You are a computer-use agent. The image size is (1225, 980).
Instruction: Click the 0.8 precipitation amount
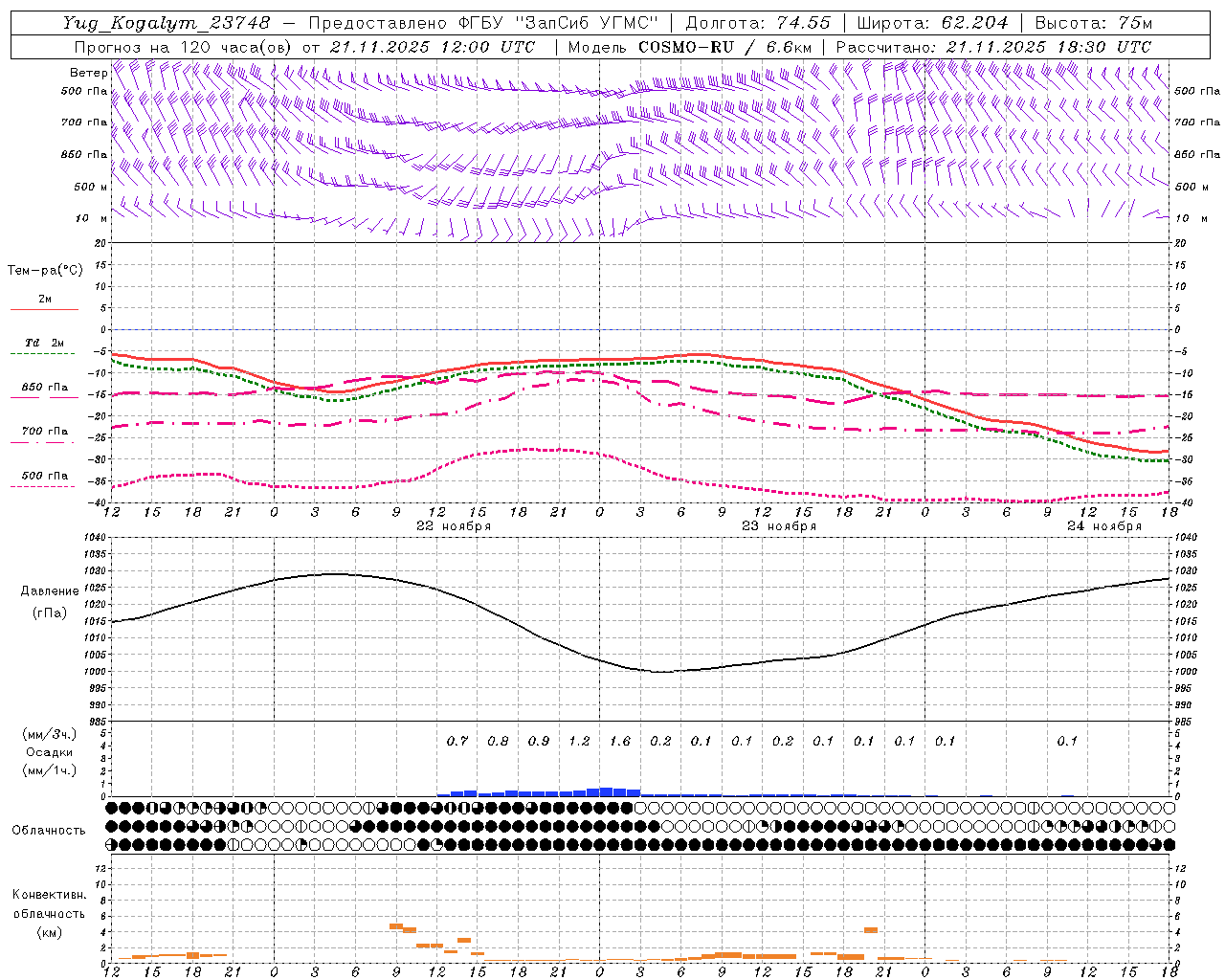click(x=498, y=741)
